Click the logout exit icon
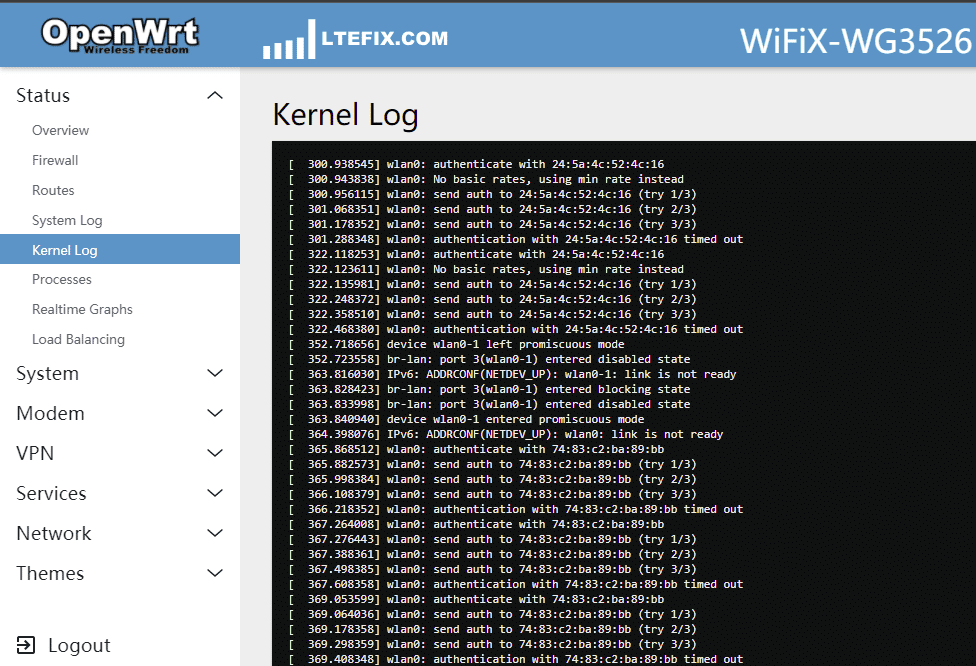 (27, 645)
